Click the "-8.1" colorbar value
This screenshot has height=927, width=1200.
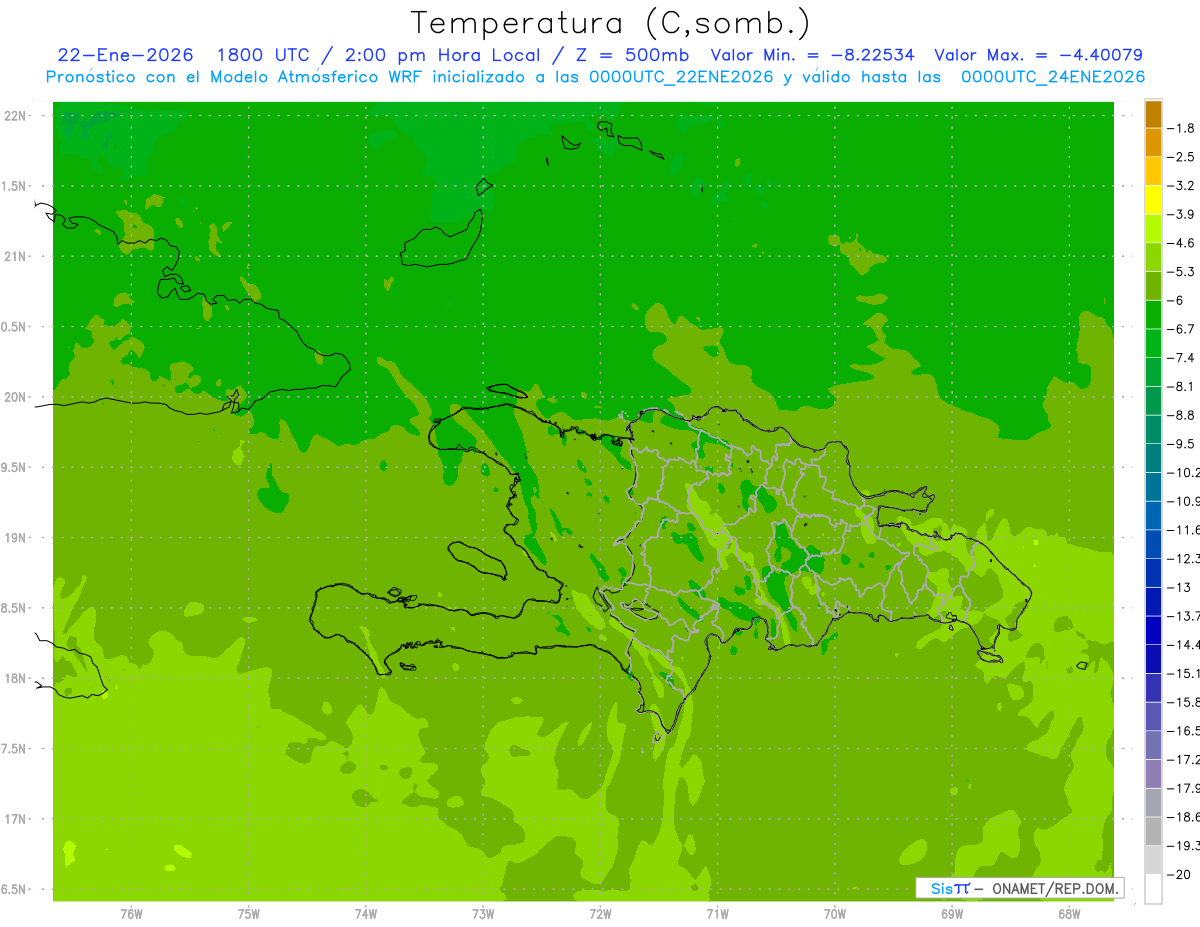1182,386
